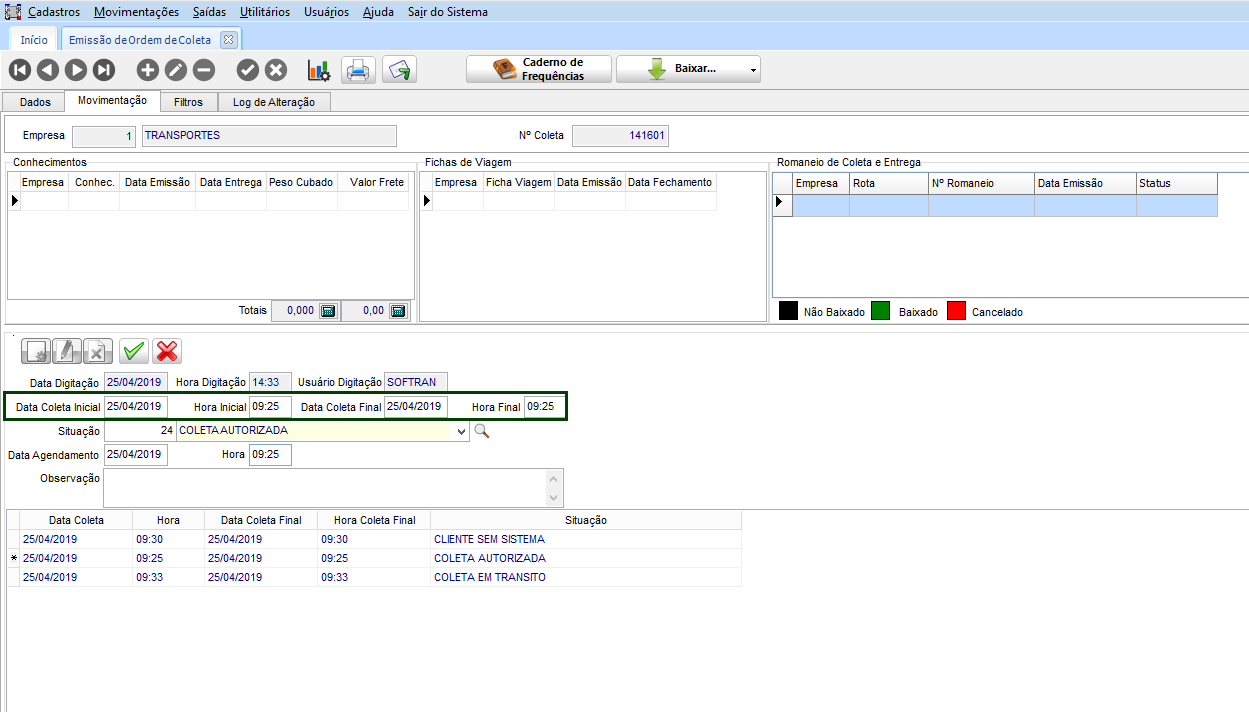Image resolution: width=1249 pixels, height=712 pixels.
Task: Open the chart report settings icon
Action: click(318, 70)
